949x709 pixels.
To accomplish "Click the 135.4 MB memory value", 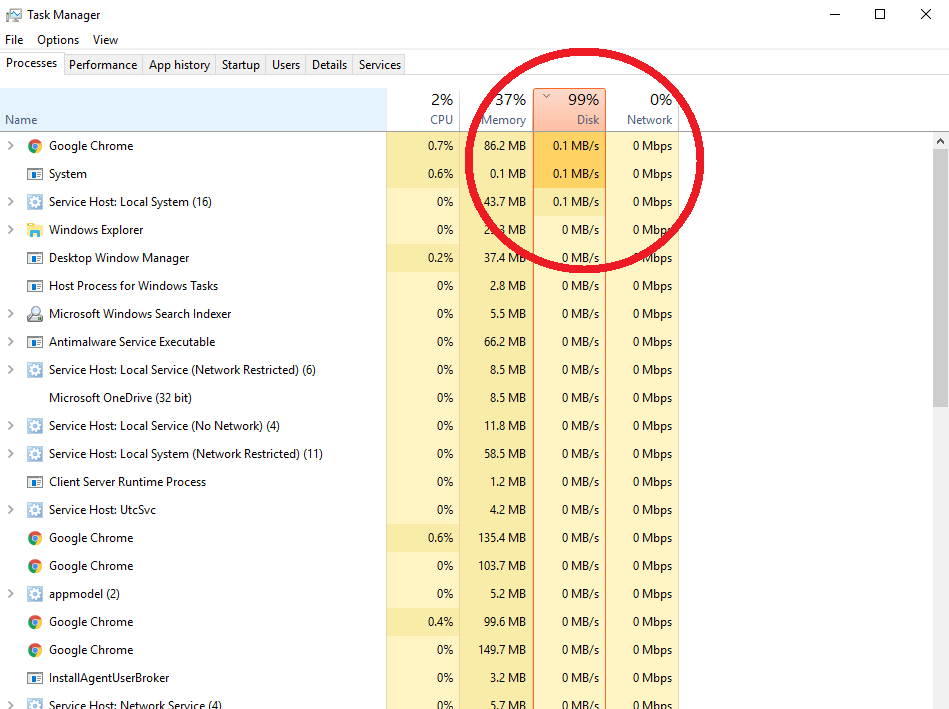I will pos(502,538).
